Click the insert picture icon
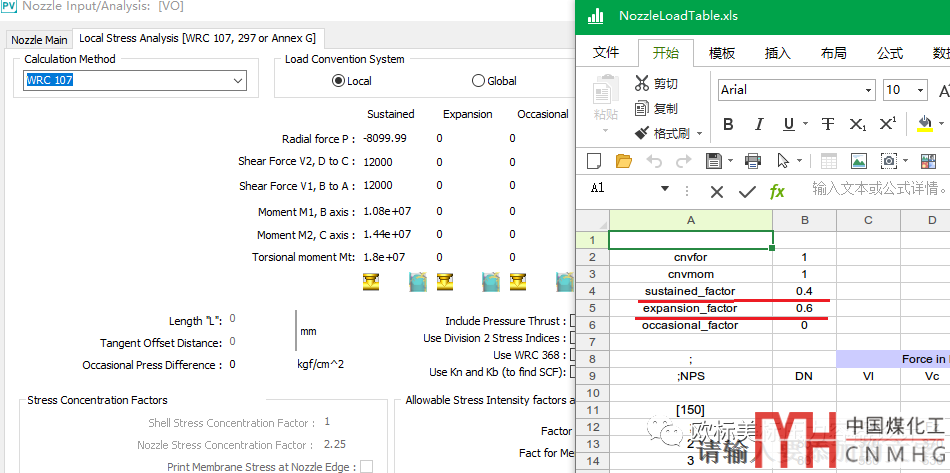 [858, 160]
